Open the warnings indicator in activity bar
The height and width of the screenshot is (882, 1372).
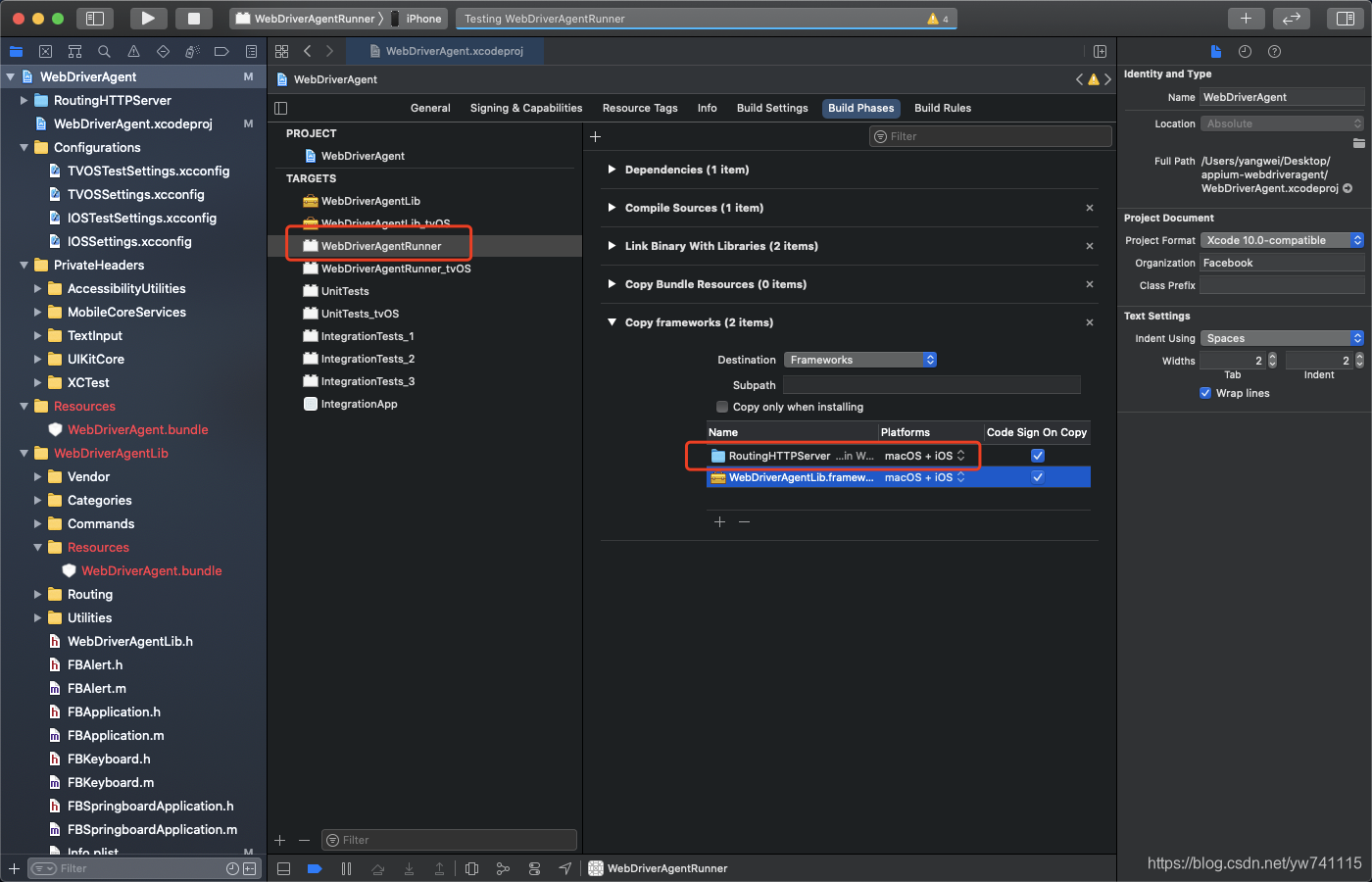pos(938,19)
